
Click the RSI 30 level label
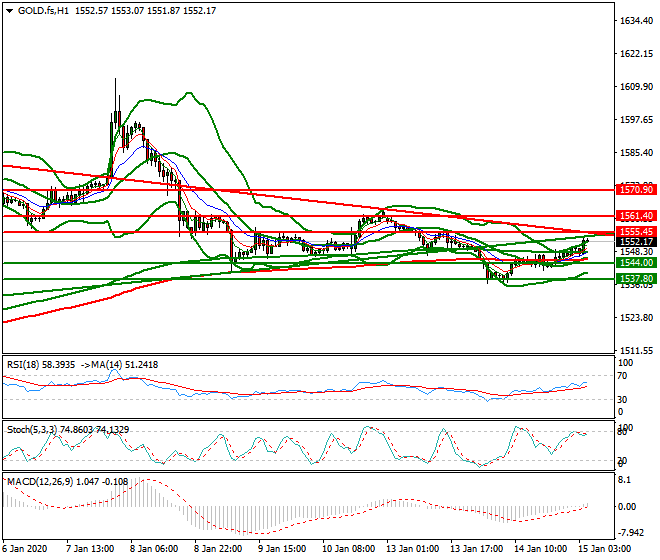pos(622,399)
